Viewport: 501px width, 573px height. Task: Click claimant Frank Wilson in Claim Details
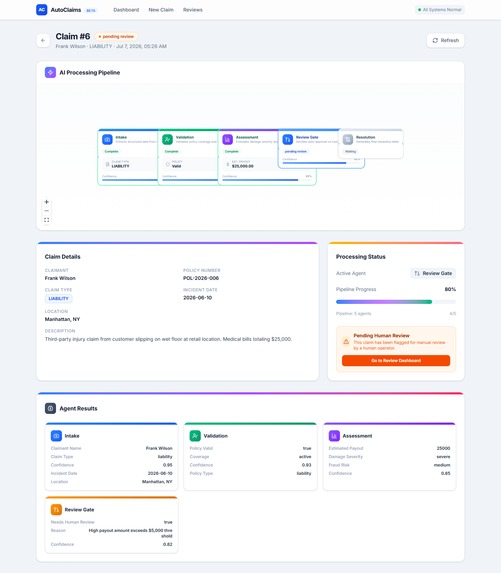click(60, 278)
